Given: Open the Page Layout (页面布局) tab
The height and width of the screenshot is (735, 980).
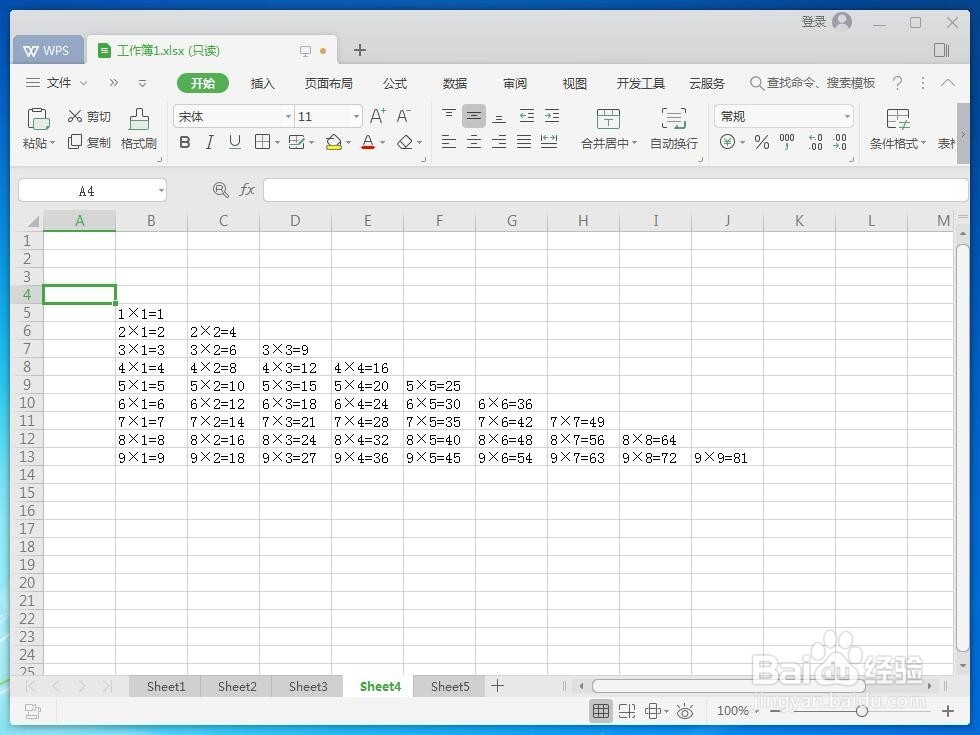Looking at the screenshot, I should (329, 83).
